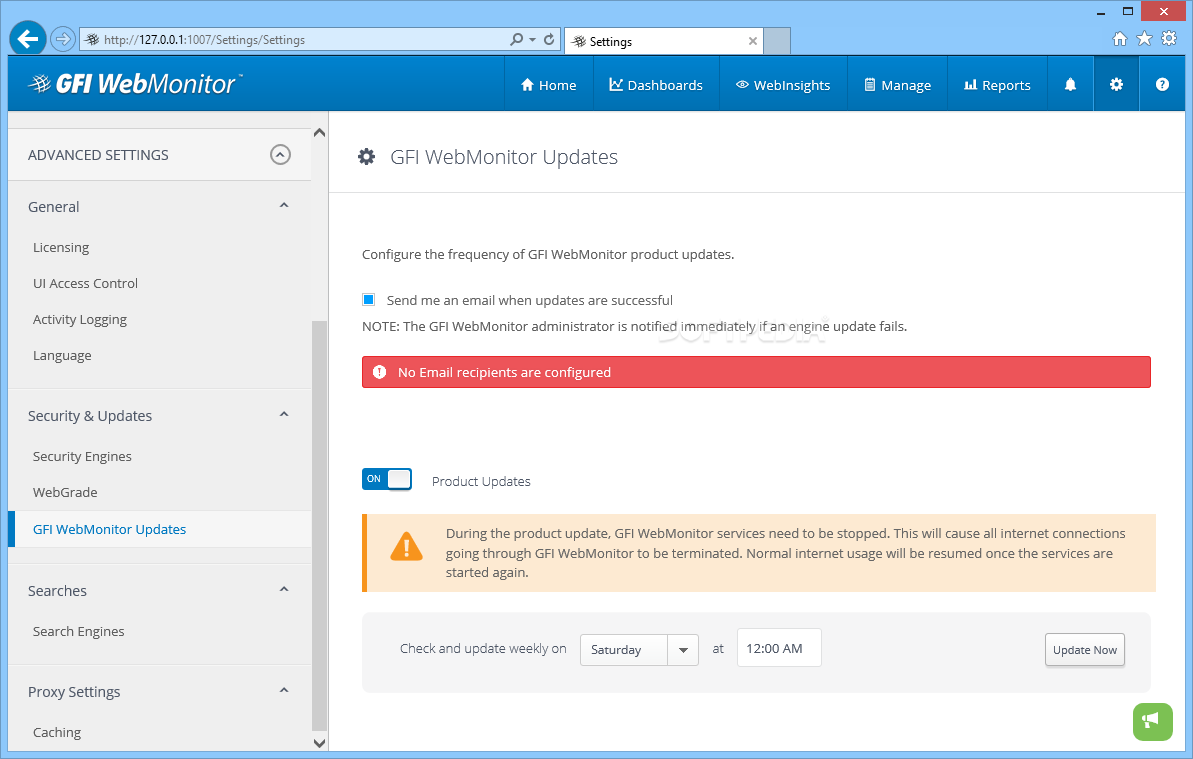Click No Email recipients are configured alert
The width and height of the screenshot is (1193, 759).
(756, 372)
